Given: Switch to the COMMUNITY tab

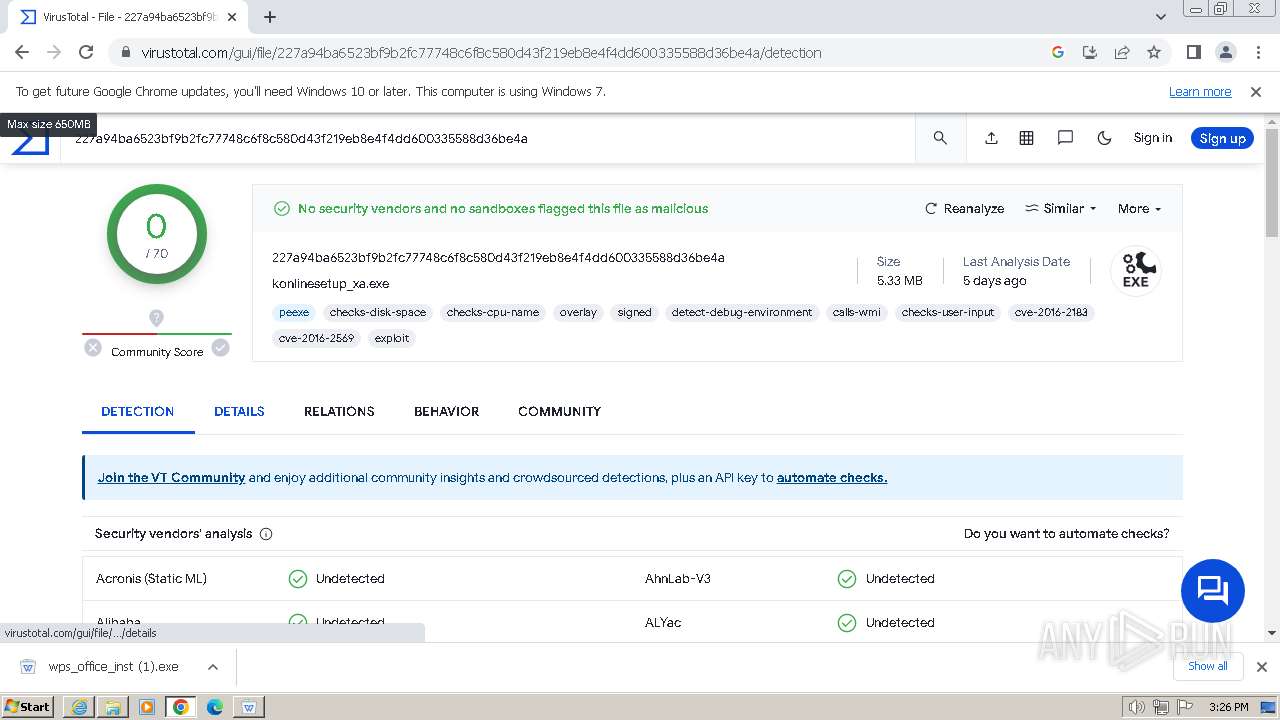Looking at the screenshot, I should click(559, 411).
